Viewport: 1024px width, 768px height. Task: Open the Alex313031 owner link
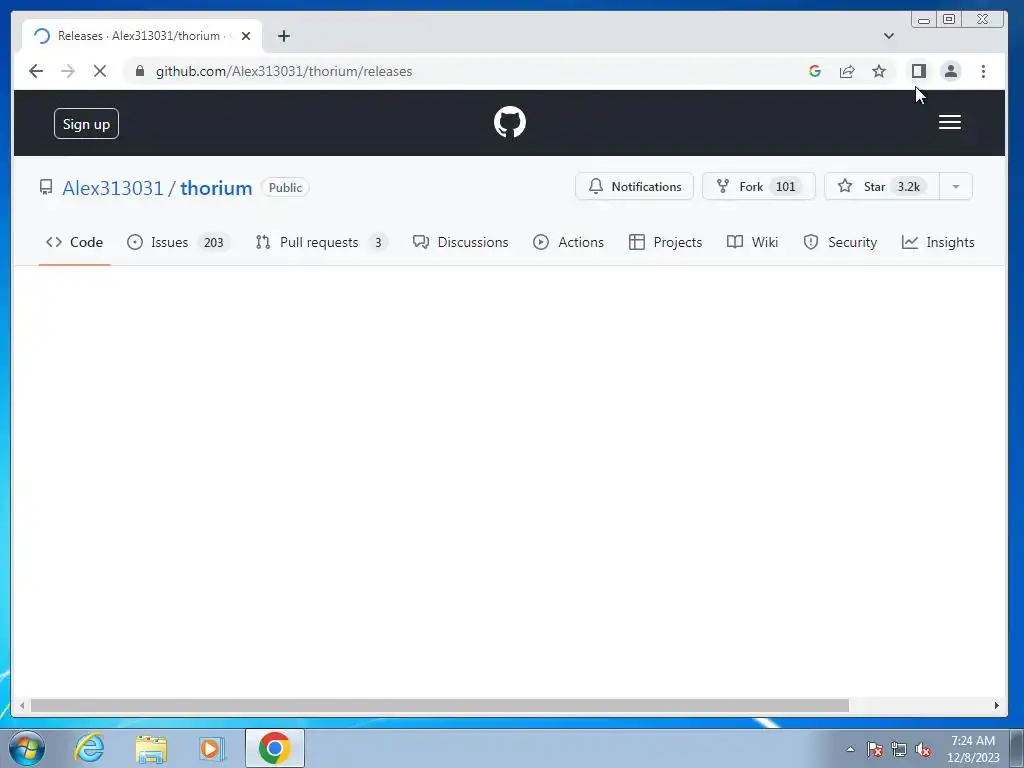[x=112, y=188]
